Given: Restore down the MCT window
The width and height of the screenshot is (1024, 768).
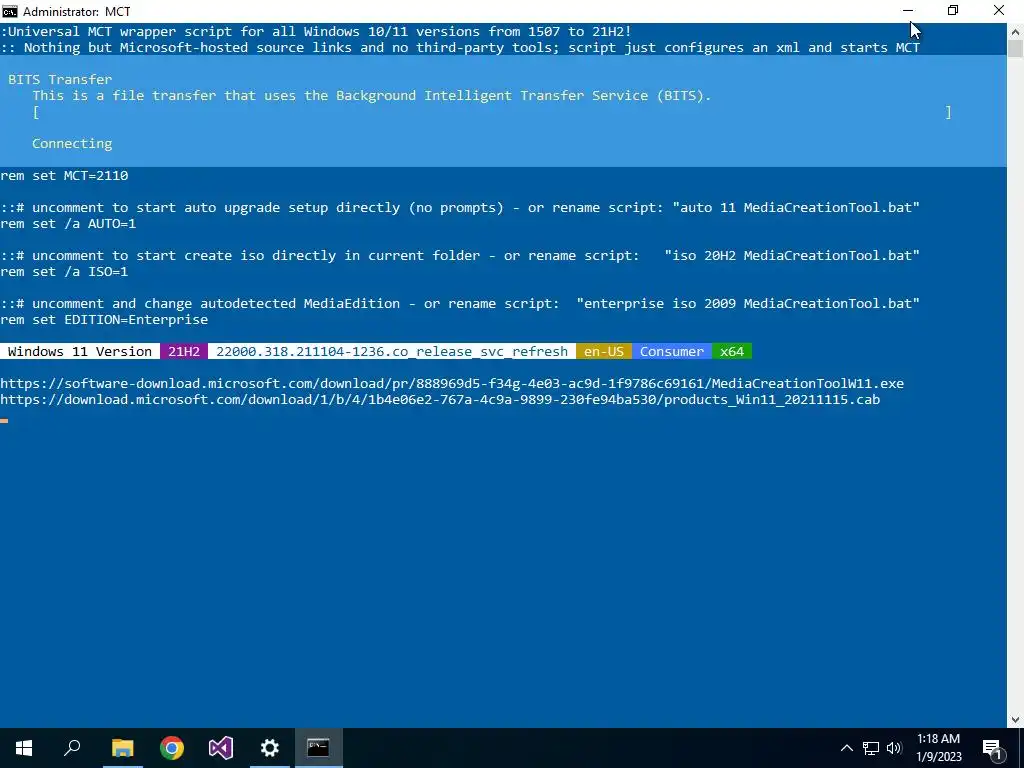Looking at the screenshot, I should coord(953,11).
